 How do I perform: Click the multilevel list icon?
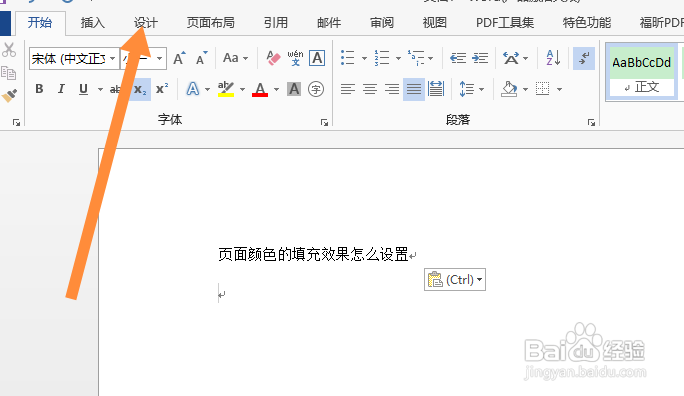[x=416, y=58]
